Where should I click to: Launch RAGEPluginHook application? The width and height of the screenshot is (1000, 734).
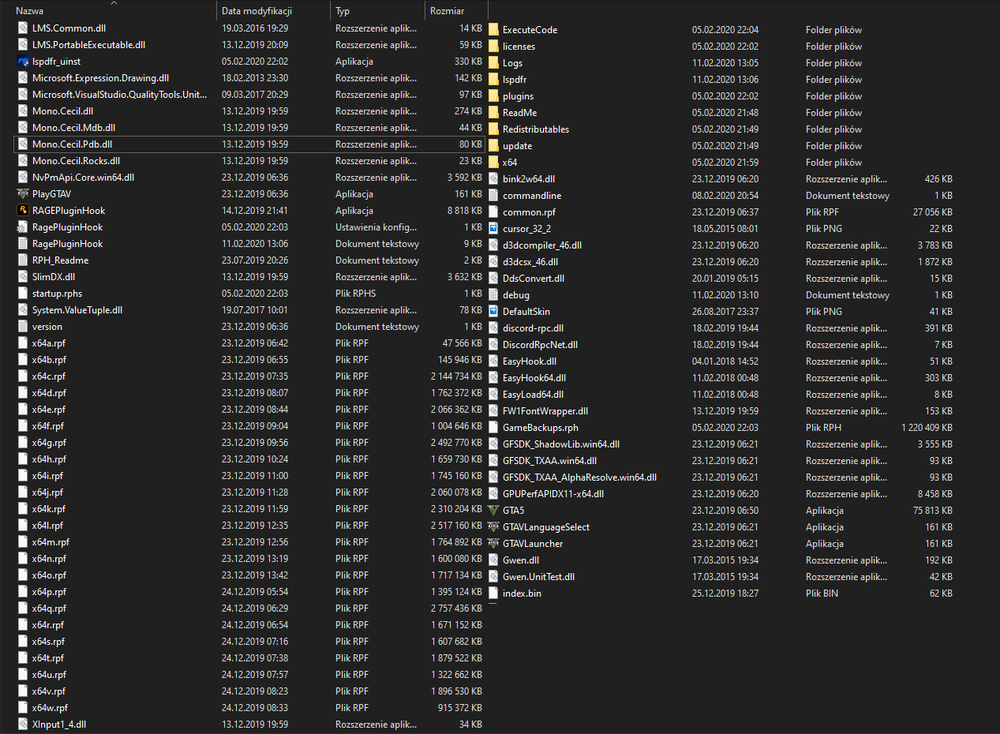[x=60, y=211]
